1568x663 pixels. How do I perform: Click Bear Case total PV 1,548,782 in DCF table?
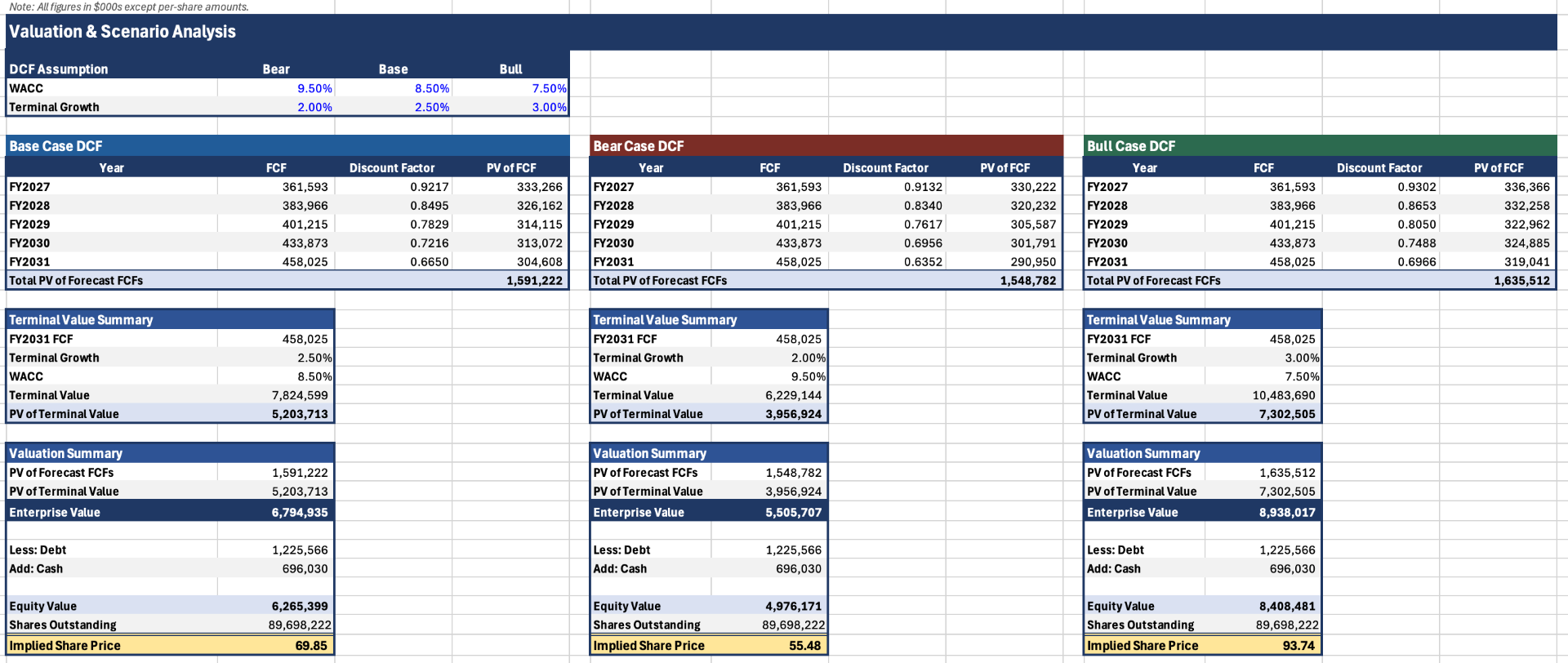coord(1028,281)
